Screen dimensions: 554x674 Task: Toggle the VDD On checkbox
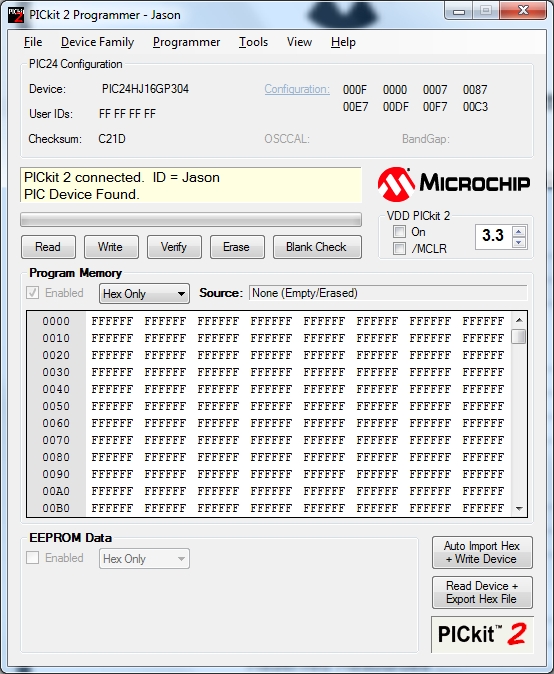coord(399,232)
